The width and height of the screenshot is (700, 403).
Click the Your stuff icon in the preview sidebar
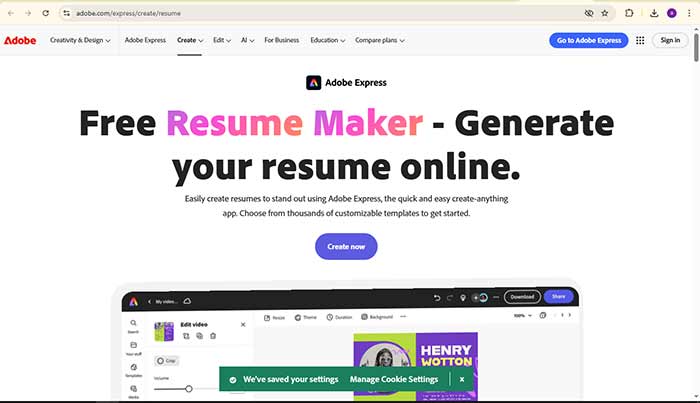133,345
